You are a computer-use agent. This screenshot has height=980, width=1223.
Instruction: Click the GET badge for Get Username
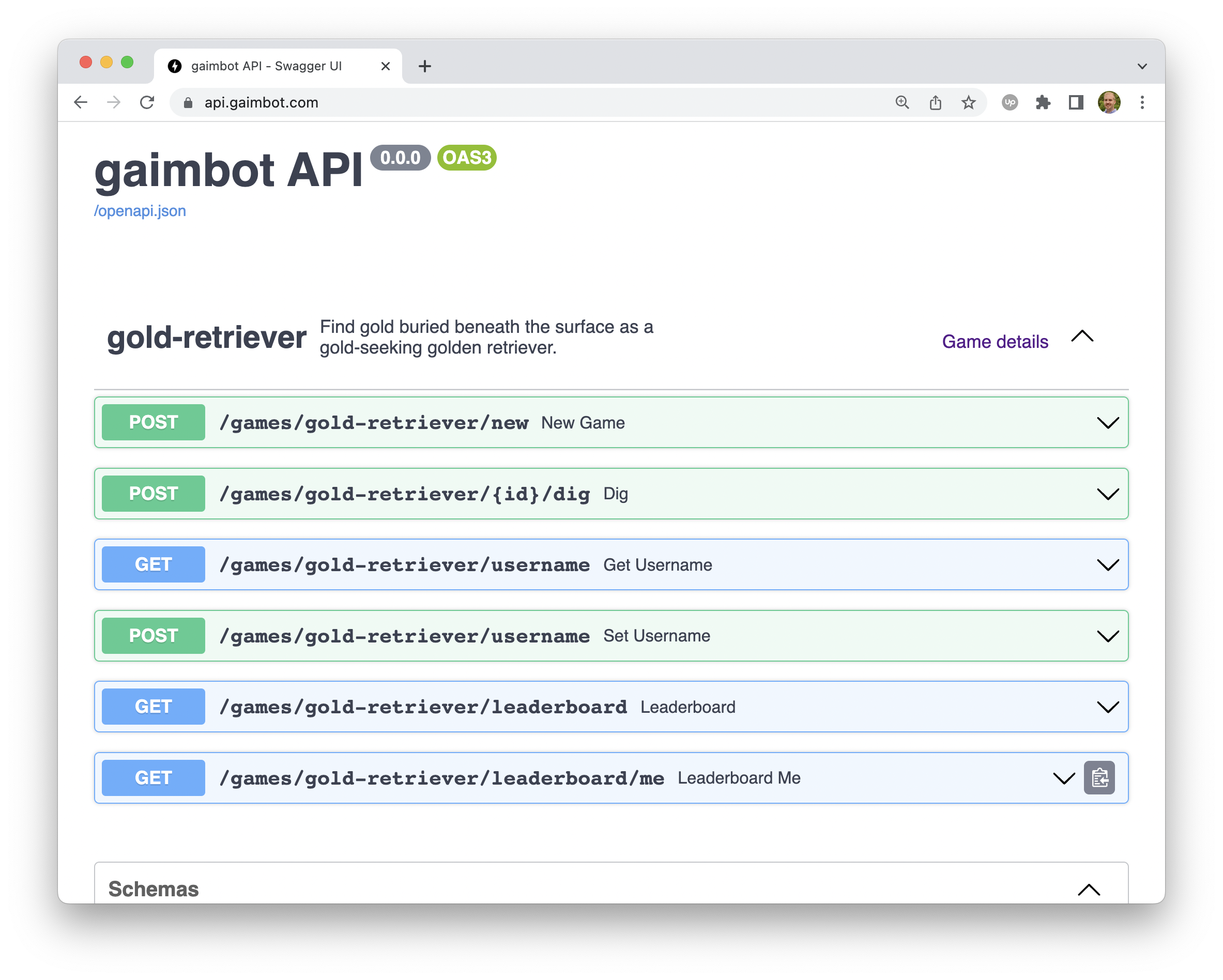153,565
